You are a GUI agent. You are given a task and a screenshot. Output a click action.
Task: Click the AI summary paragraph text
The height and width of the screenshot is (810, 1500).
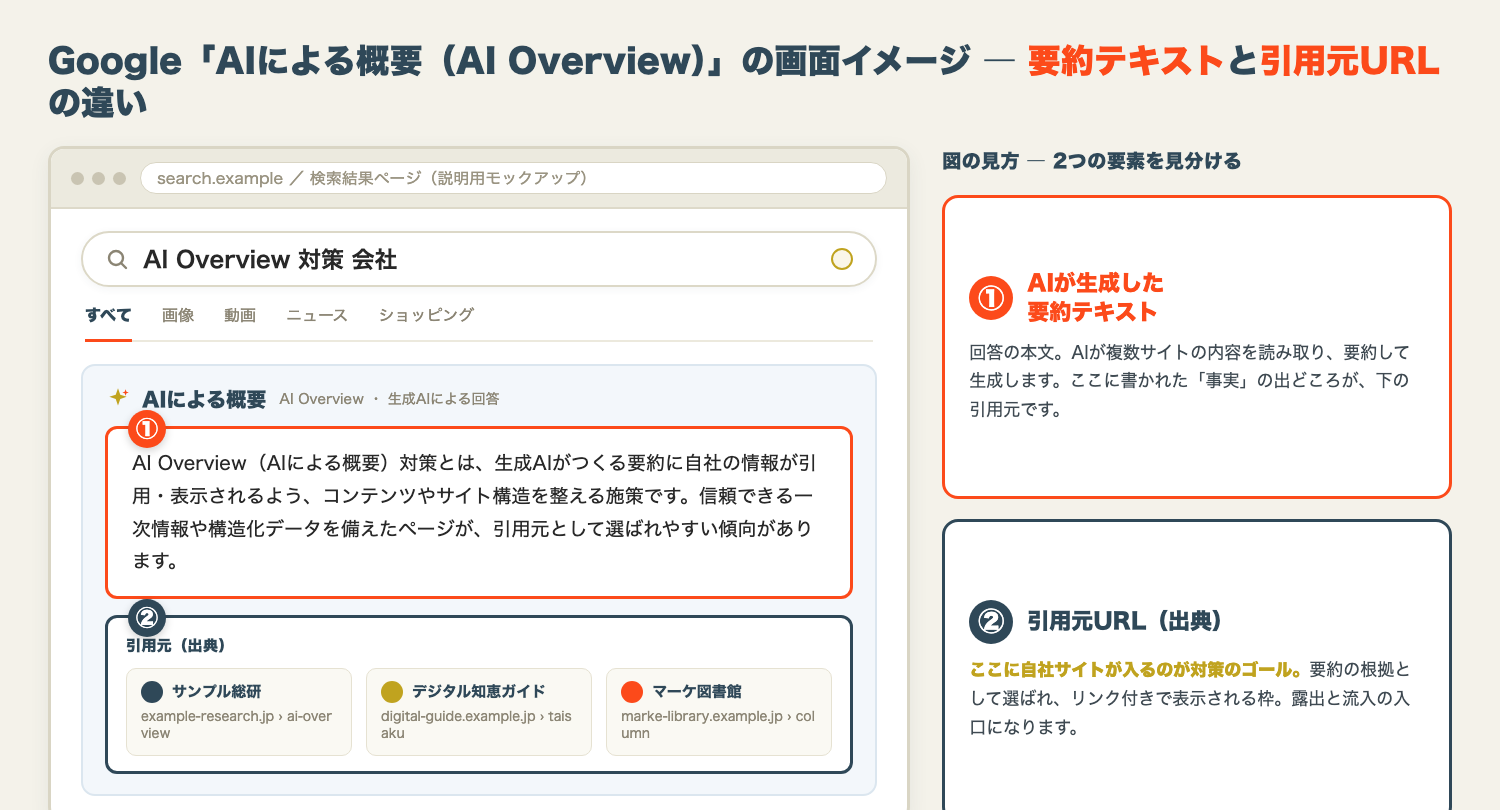[472, 512]
